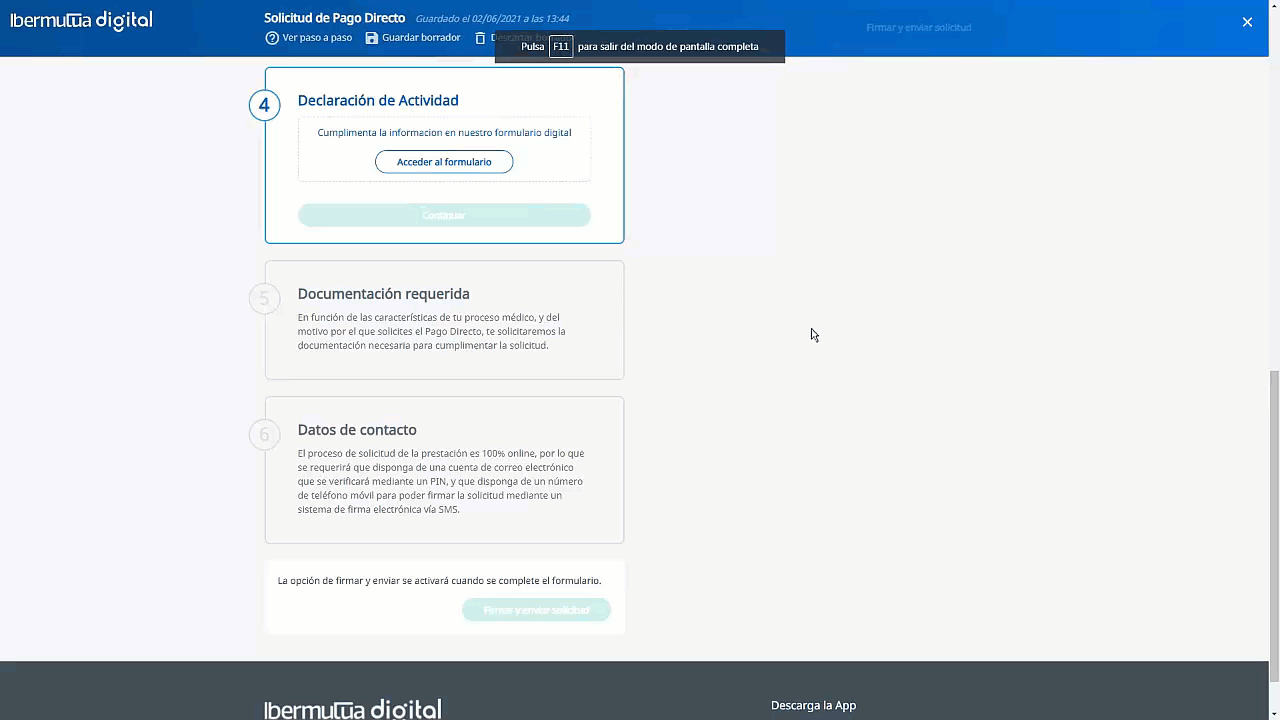Image resolution: width=1280 pixels, height=720 pixels.
Task: Click the step 6 number circle
Action: pyautogui.click(x=264, y=435)
